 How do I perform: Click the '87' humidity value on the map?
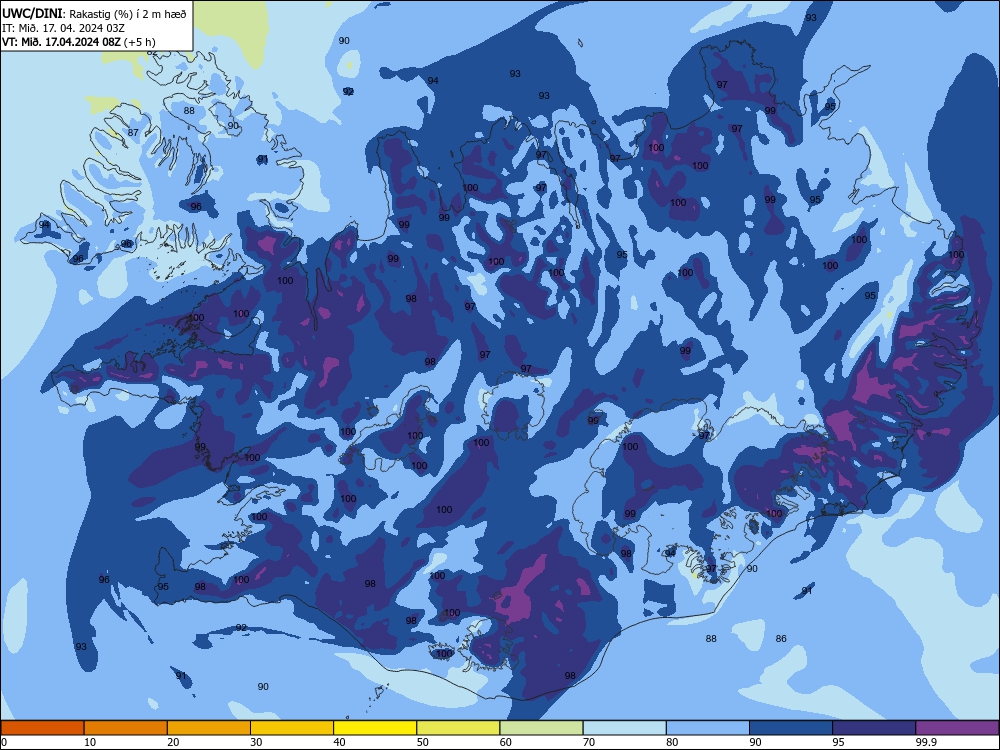coord(133,133)
